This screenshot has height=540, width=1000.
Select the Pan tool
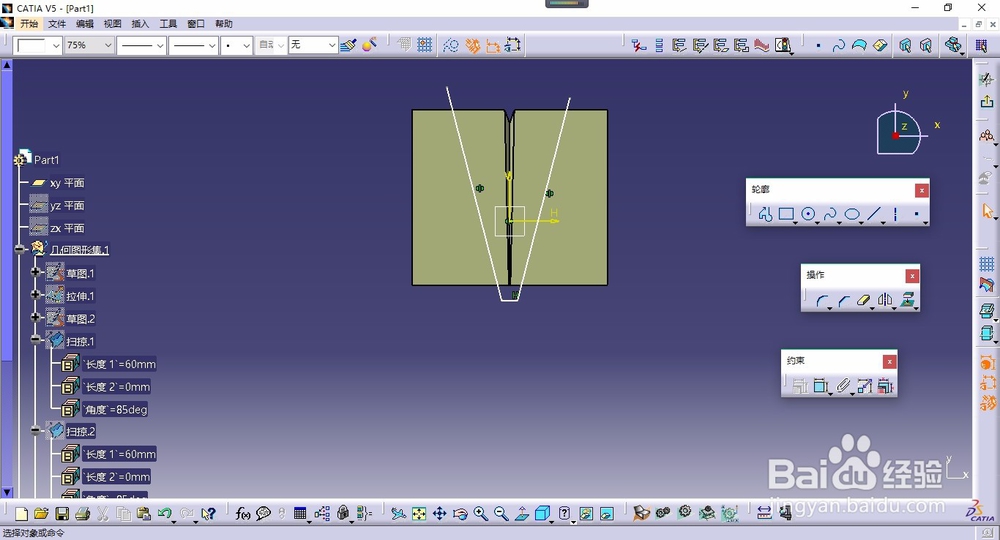tap(439, 513)
